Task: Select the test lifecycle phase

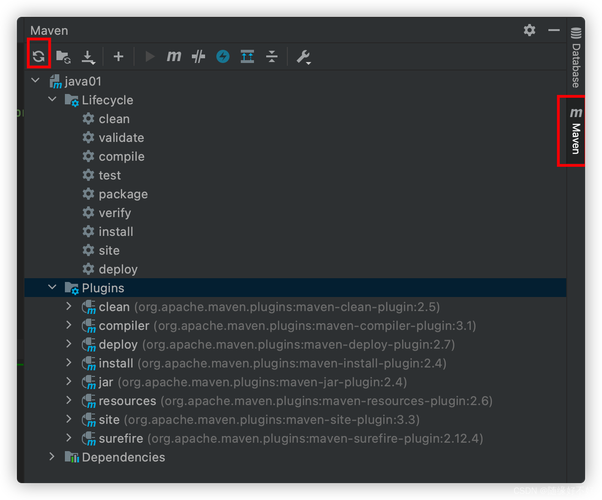Action: click(110, 175)
